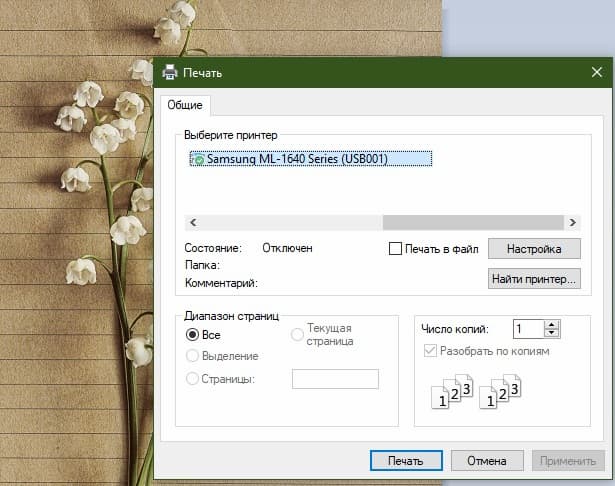Toggle the 'Разобрать по копиям' checkbox
The height and width of the screenshot is (486, 615).
click(x=431, y=352)
